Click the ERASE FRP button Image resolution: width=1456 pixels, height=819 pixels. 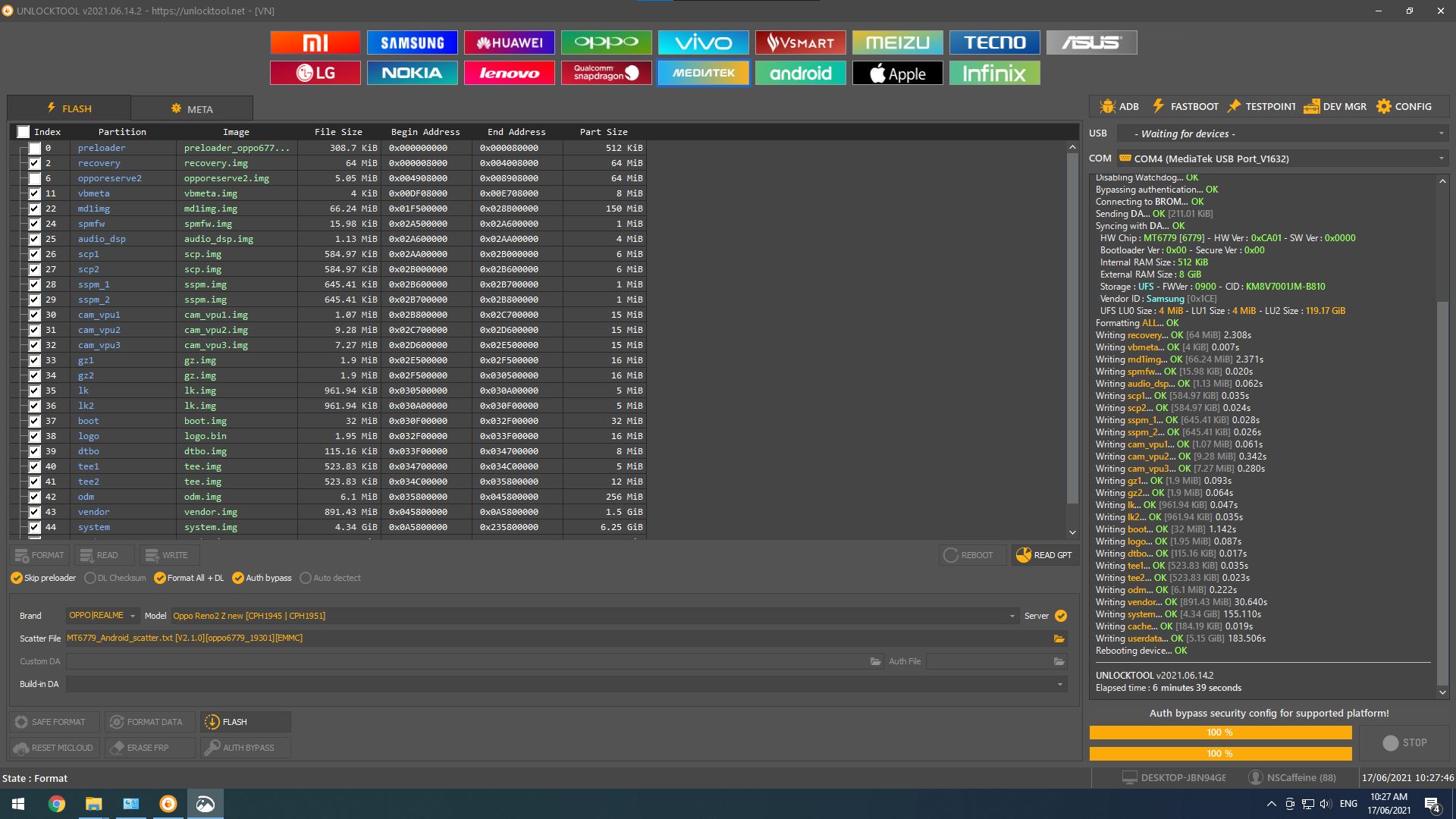(149, 748)
